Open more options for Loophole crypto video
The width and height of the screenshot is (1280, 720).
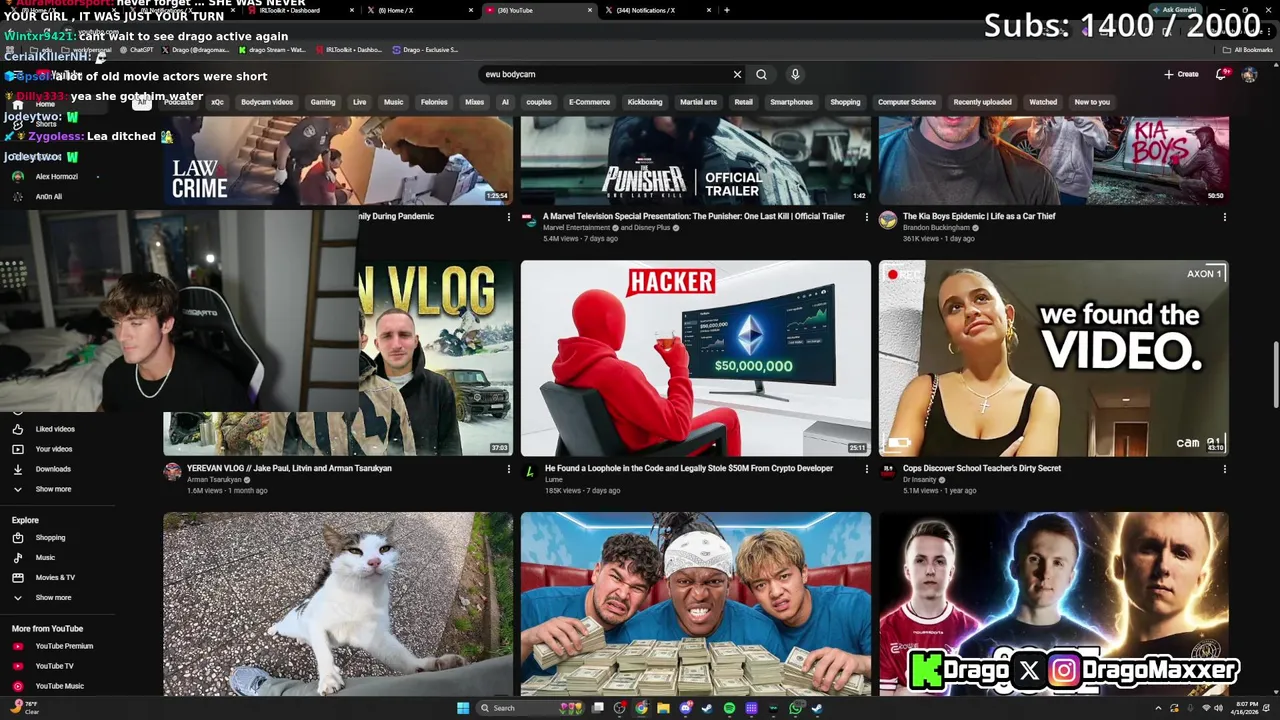(866, 469)
